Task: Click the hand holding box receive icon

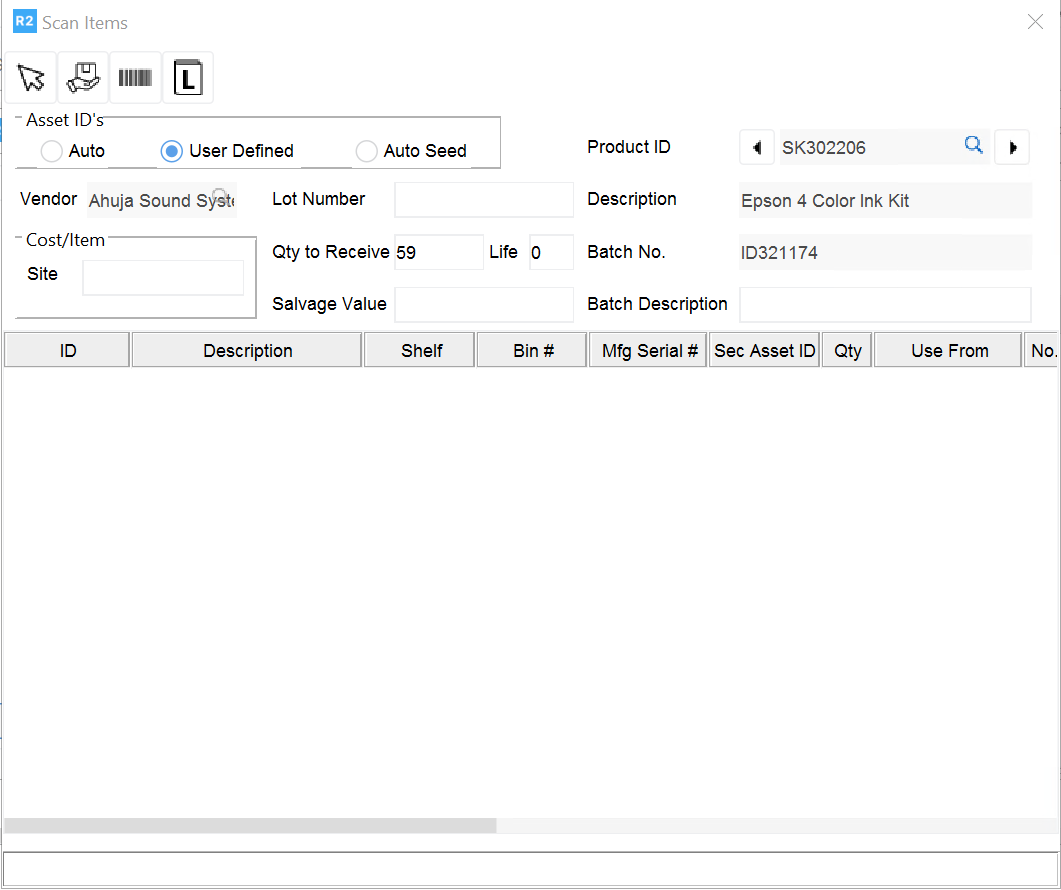Action: coord(83,78)
